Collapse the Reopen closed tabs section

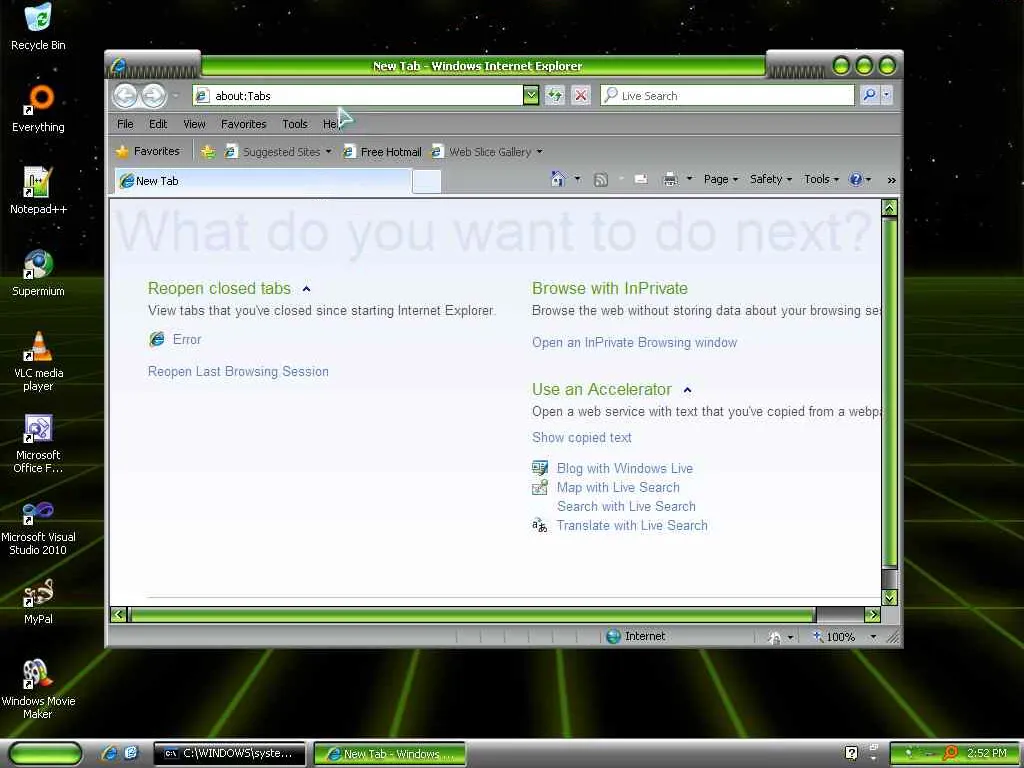tap(306, 289)
